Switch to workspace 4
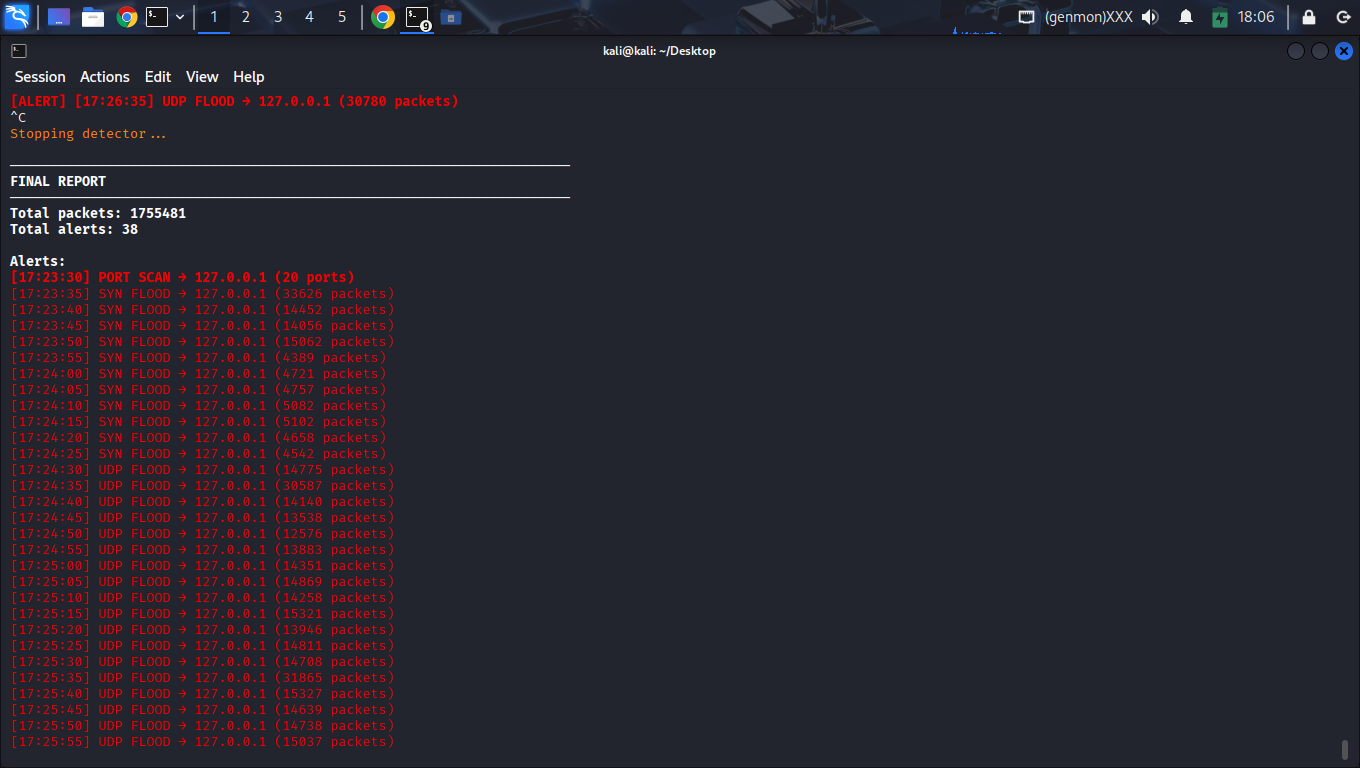Screen dimensions: 1360x768 309,17
